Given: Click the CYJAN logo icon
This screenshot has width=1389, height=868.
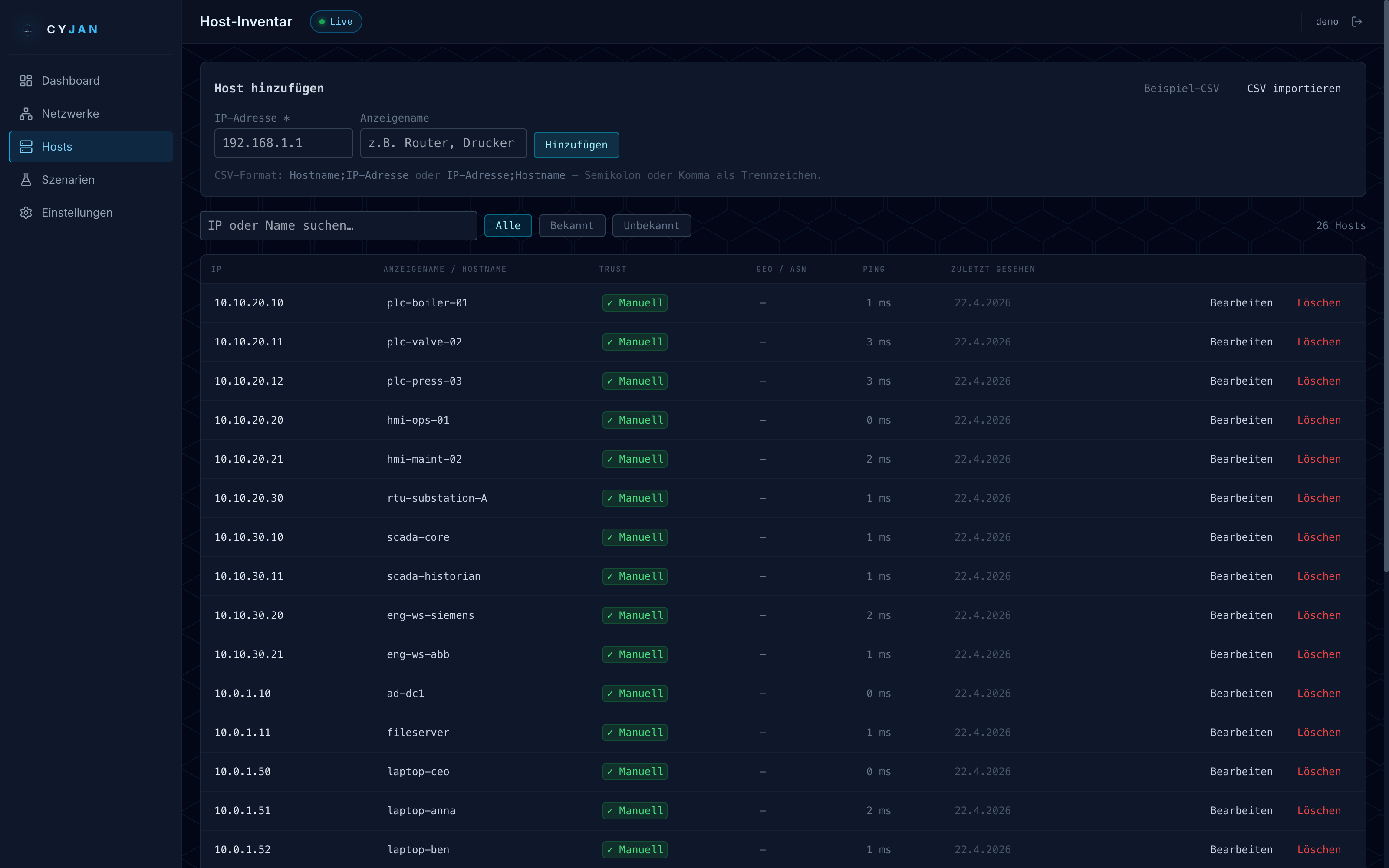Looking at the screenshot, I should tap(27, 29).
